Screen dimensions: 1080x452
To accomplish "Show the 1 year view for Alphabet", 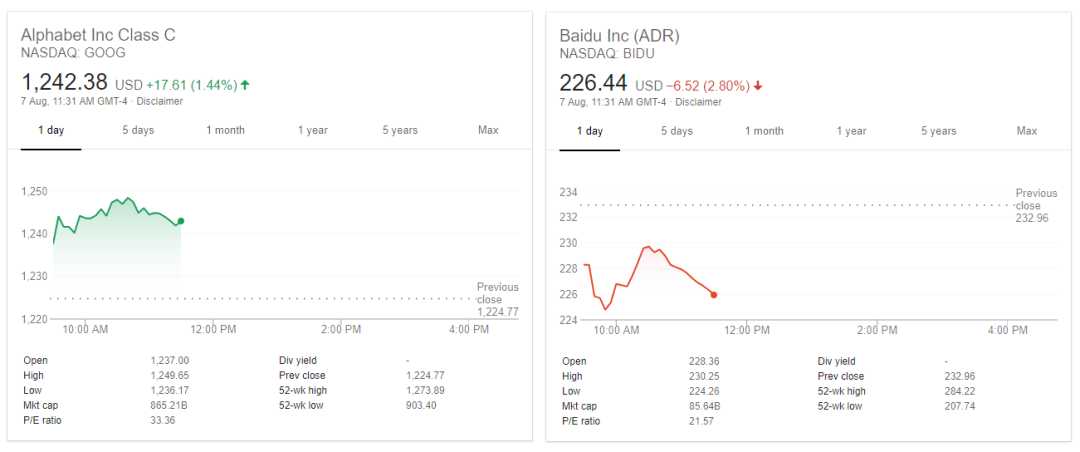I will click(313, 130).
